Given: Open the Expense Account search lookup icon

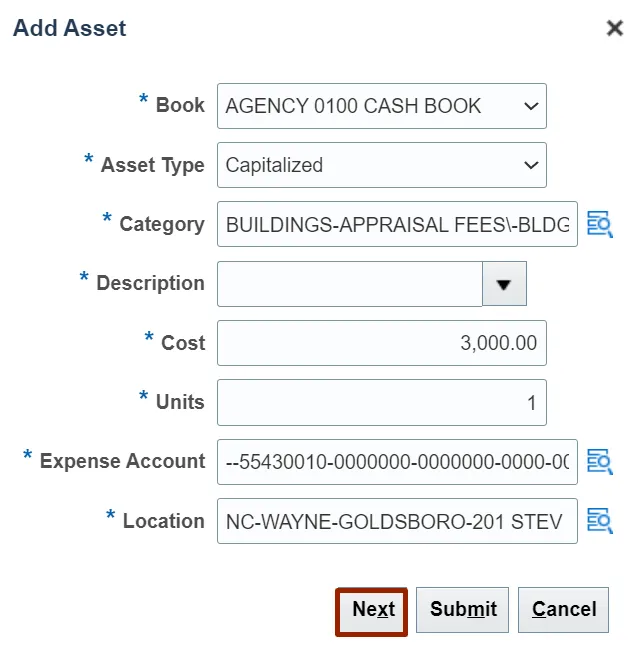Looking at the screenshot, I should tap(599, 461).
